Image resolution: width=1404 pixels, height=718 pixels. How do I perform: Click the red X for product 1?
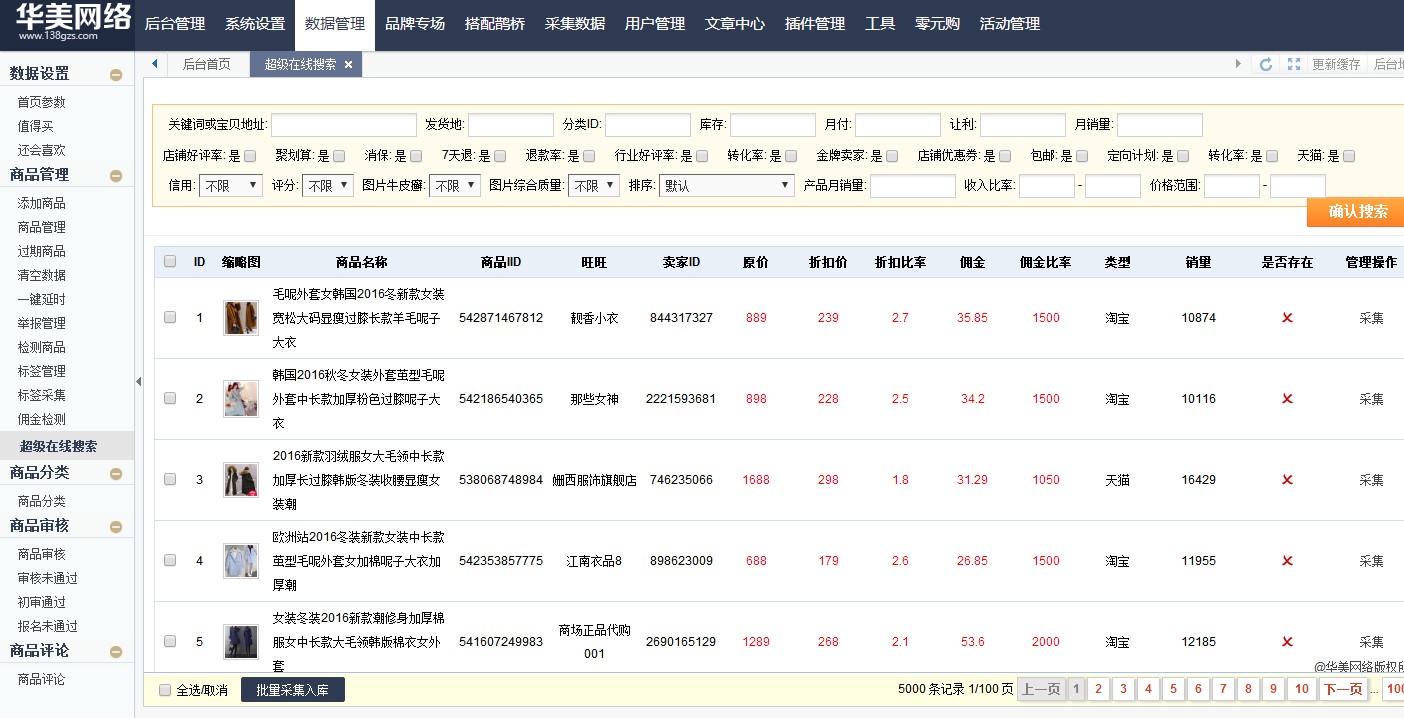(1287, 318)
